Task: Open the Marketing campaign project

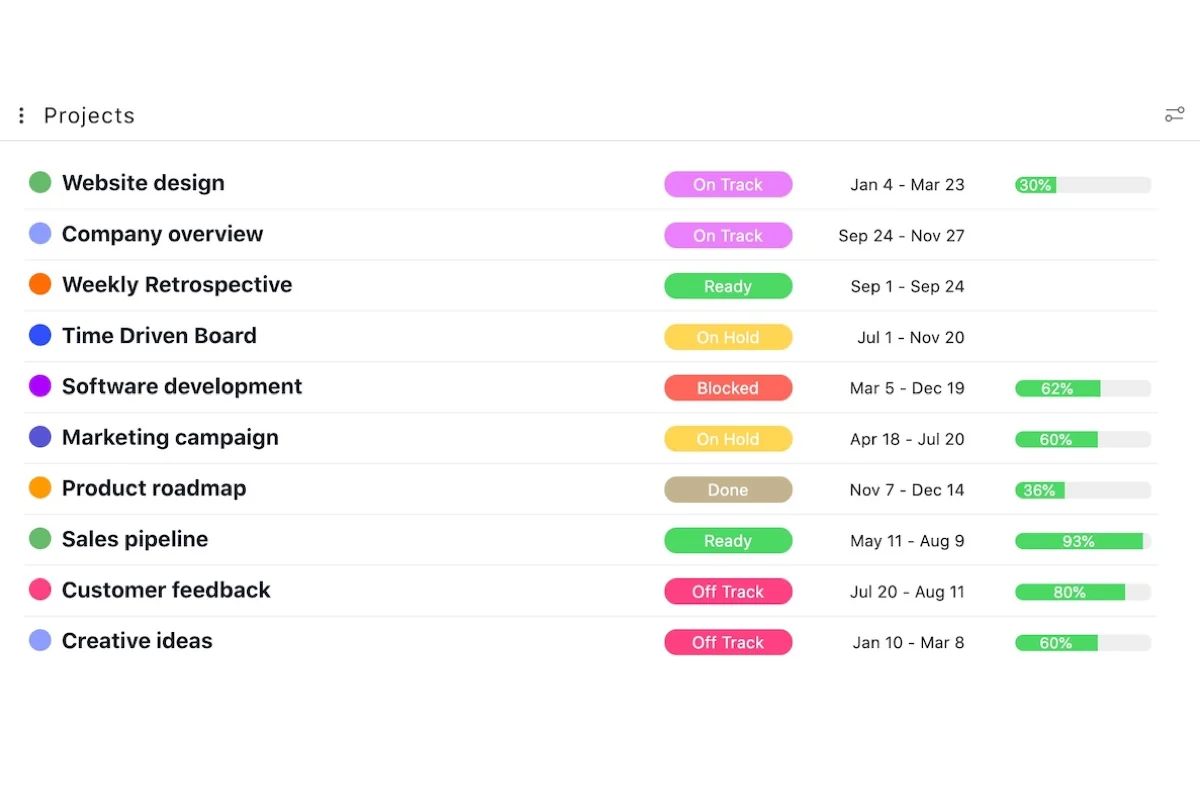Action: pyautogui.click(x=170, y=437)
